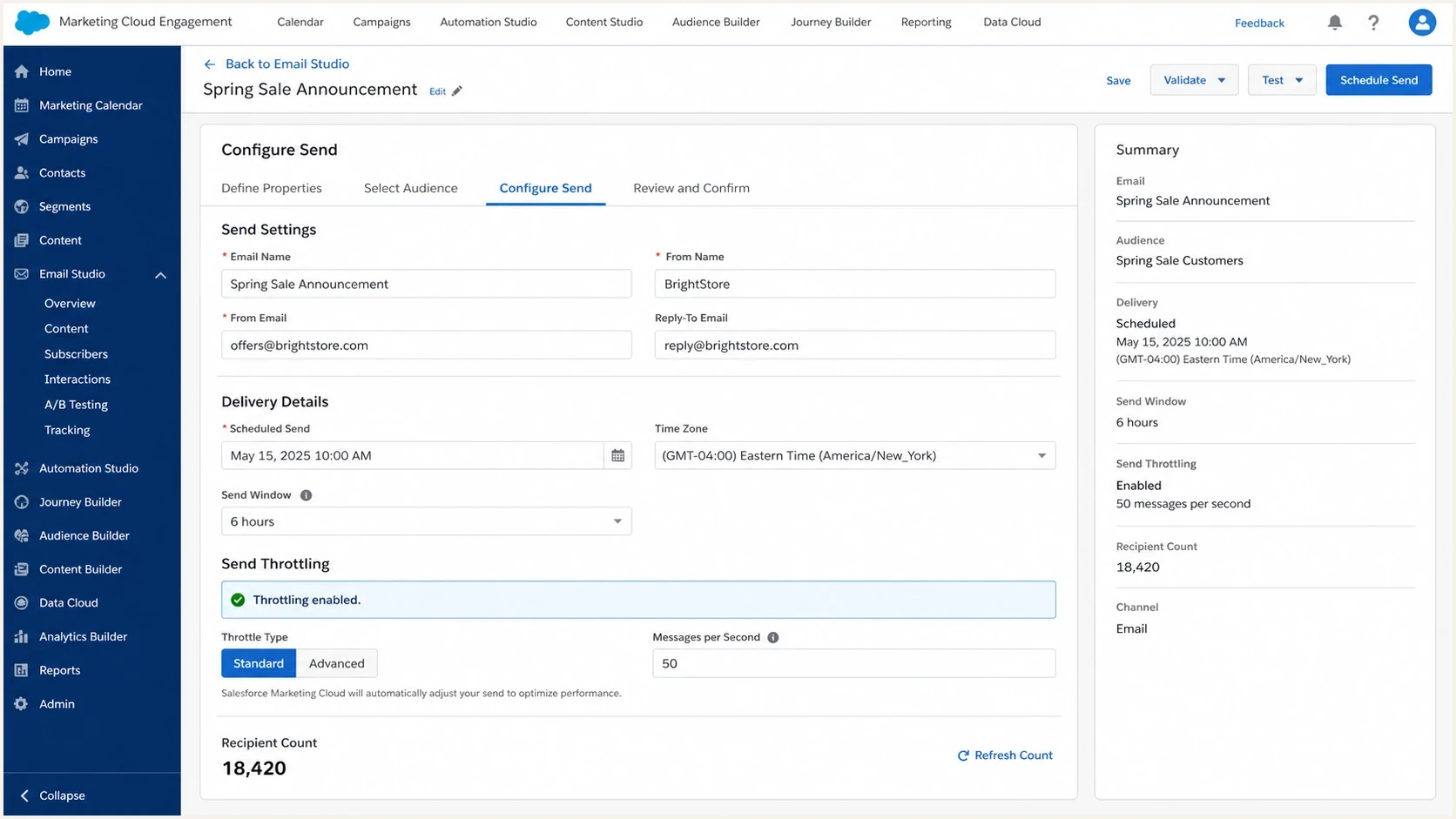Click Data Cloud sidebar icon
Screen dimensions: 1456x819
(22, 603)
